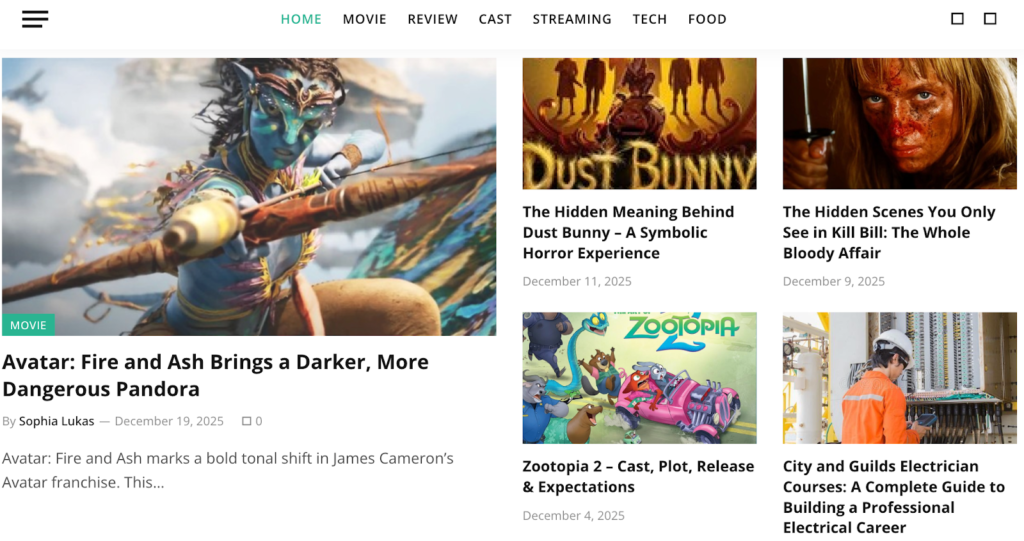Click the green MOVIE category badge

[28, 325]
